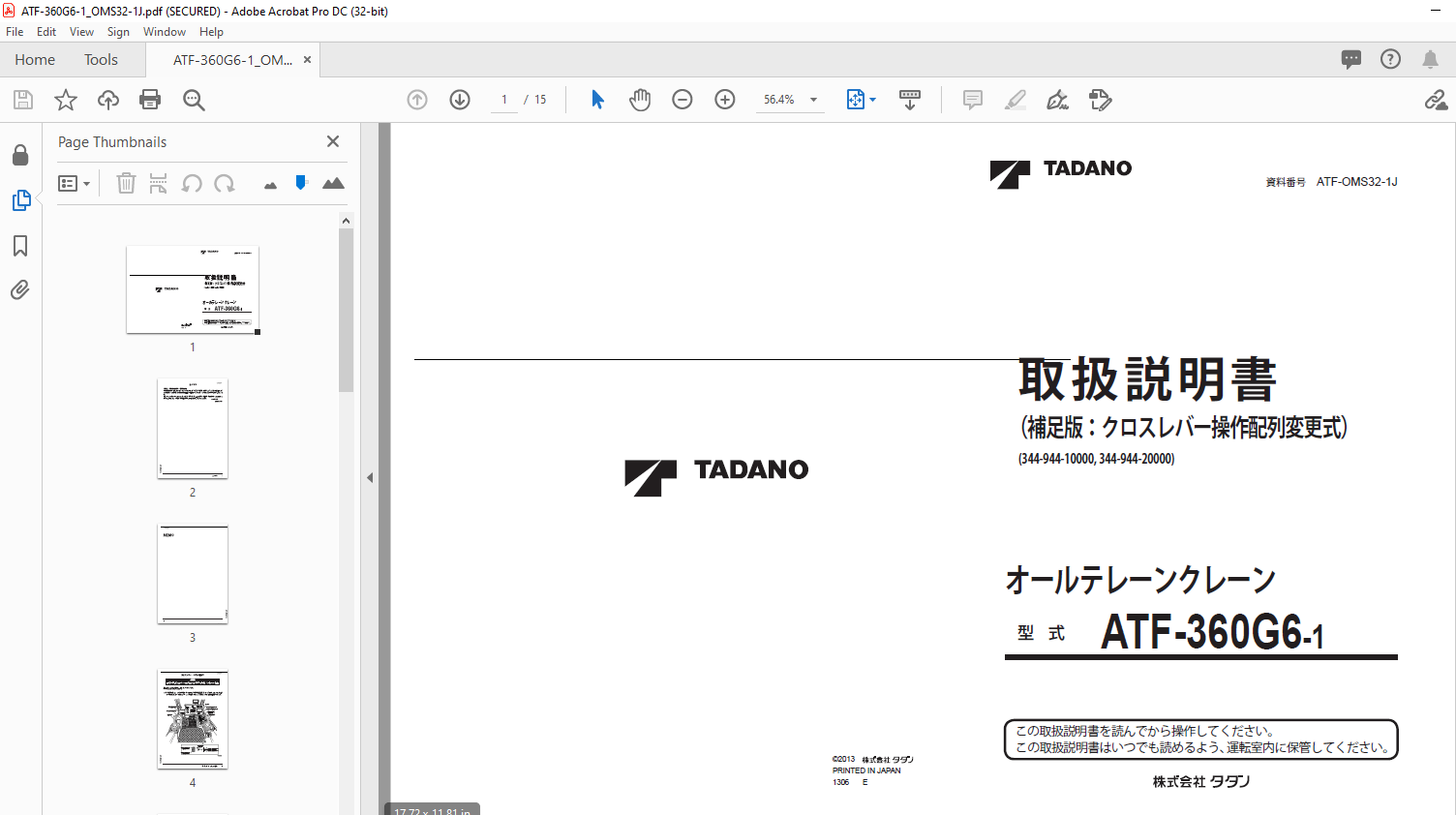Viewport: 1456px width, 815px height.
Task: Rotate page clockwise icon
Action: (225, 183)
